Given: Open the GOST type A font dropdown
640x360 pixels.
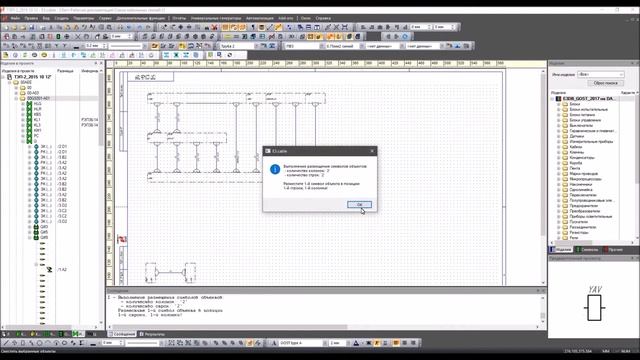Looking at the screenshot, I should pos(303,343).
